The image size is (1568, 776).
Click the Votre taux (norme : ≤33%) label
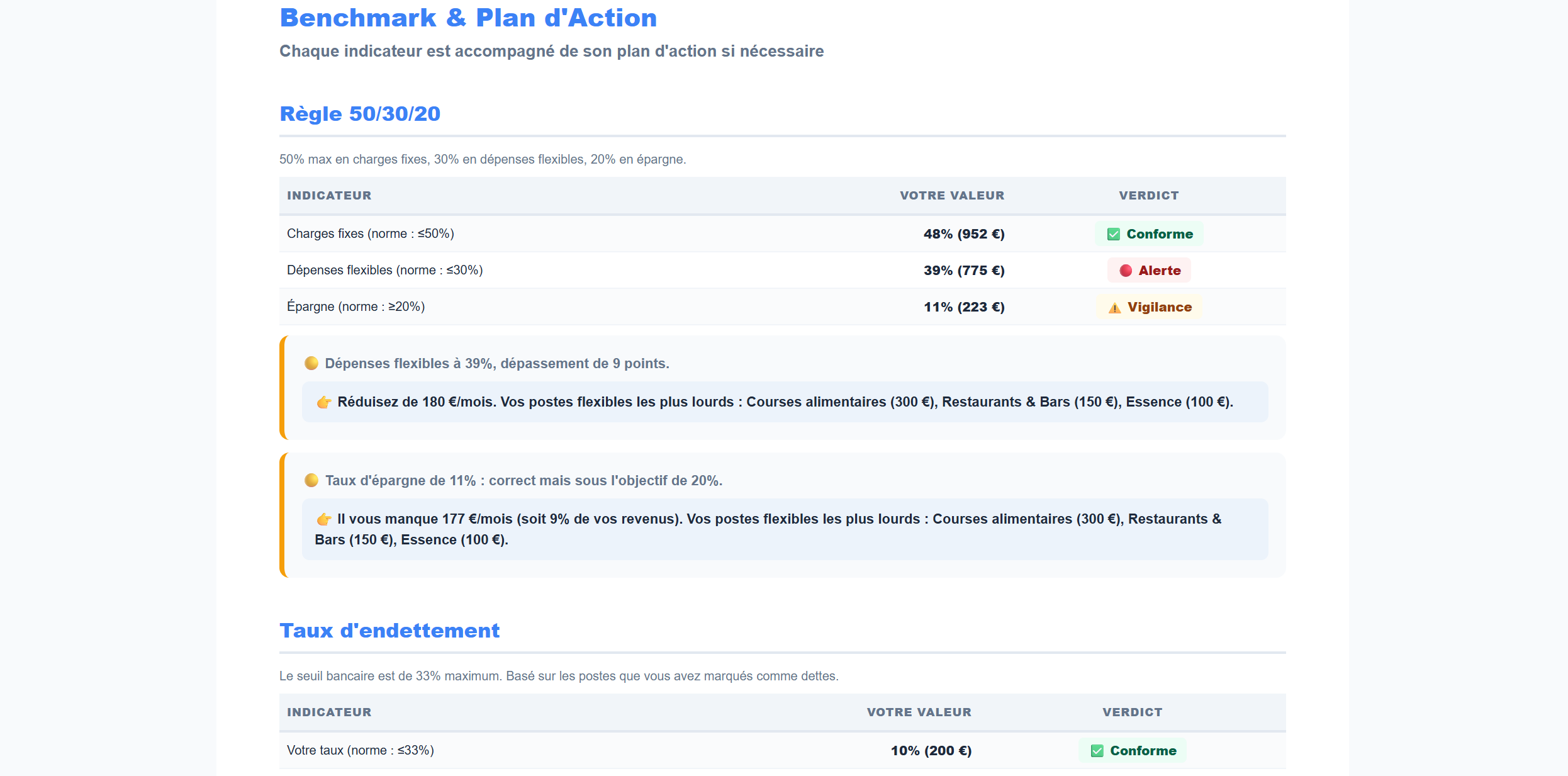(x=361, y=750)
